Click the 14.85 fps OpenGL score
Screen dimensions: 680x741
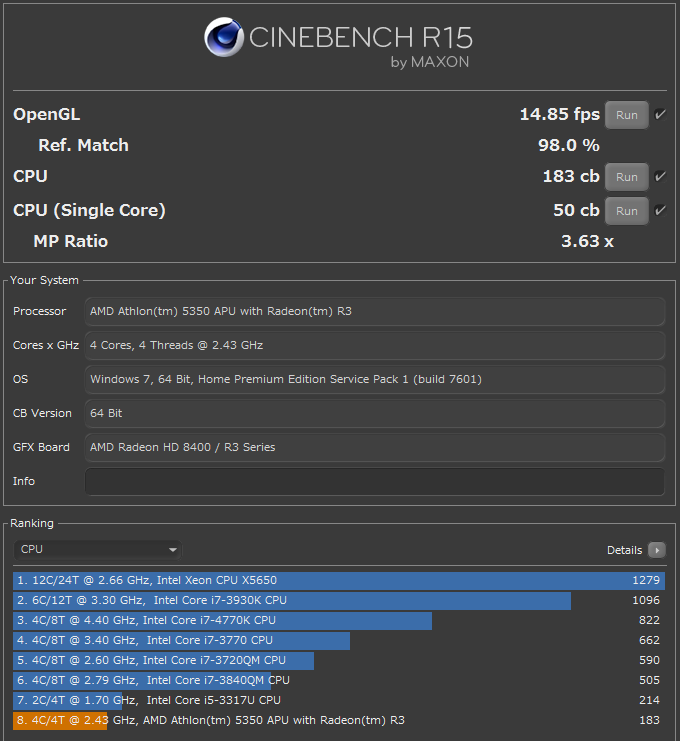click(x=559, y=114)
